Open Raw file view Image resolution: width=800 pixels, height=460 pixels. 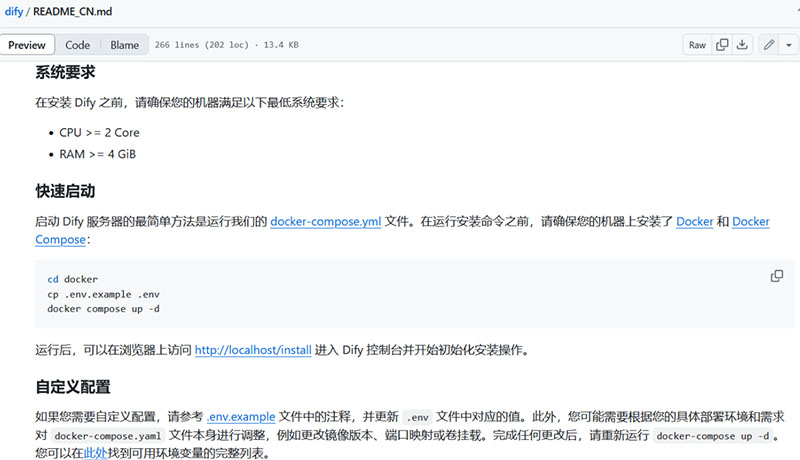[x=697, y=45]
